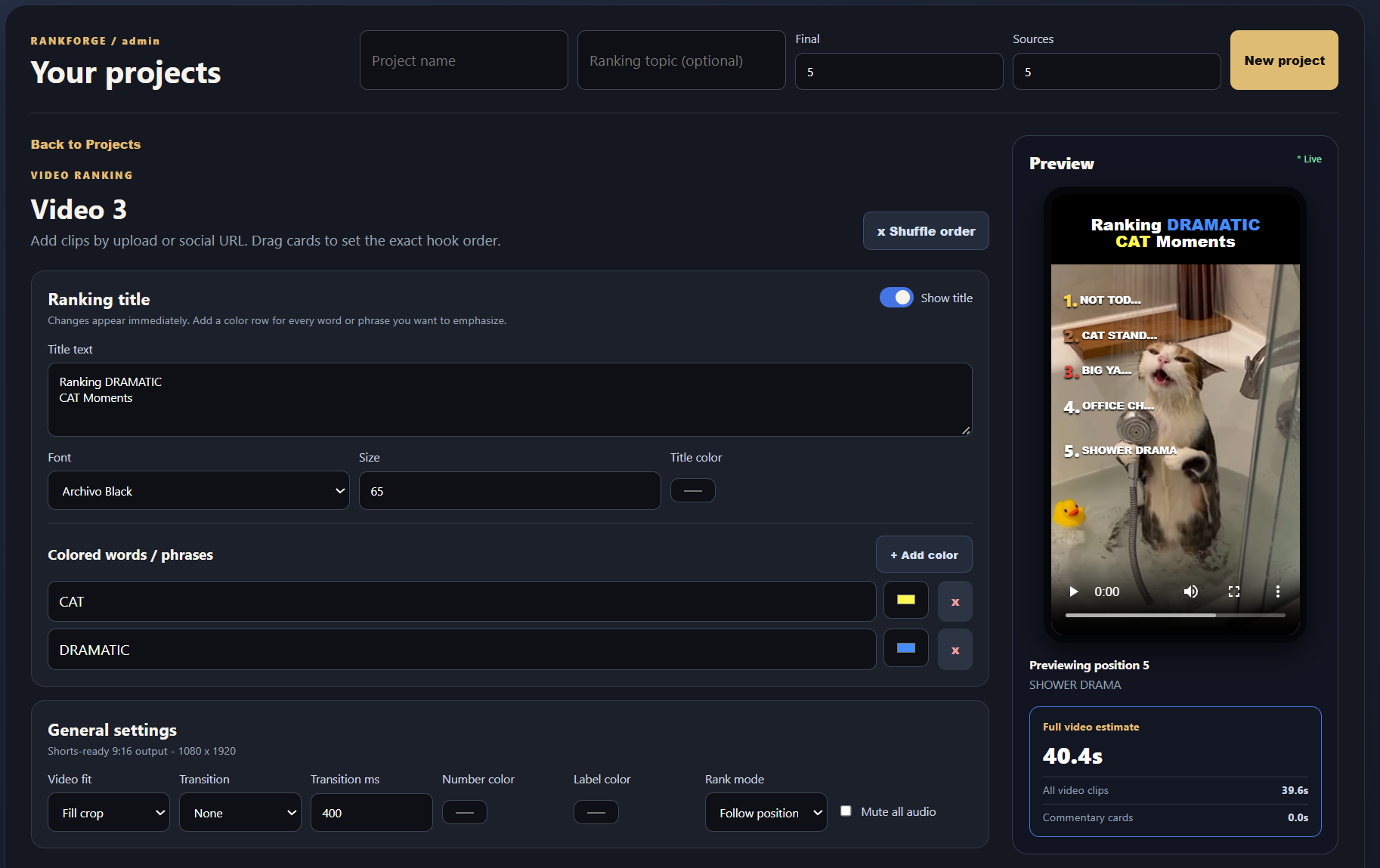
Task: Toggle the Show title switch
Action: [896, 298]
